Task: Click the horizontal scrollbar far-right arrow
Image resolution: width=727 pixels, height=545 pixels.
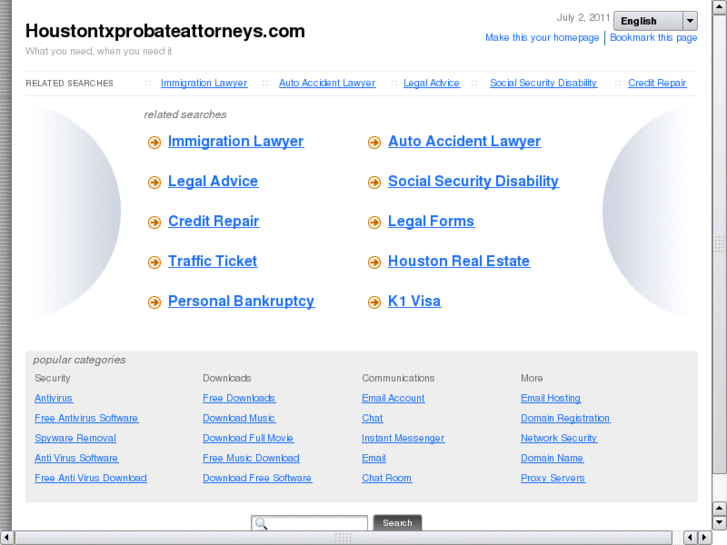Action: (704, 537)
